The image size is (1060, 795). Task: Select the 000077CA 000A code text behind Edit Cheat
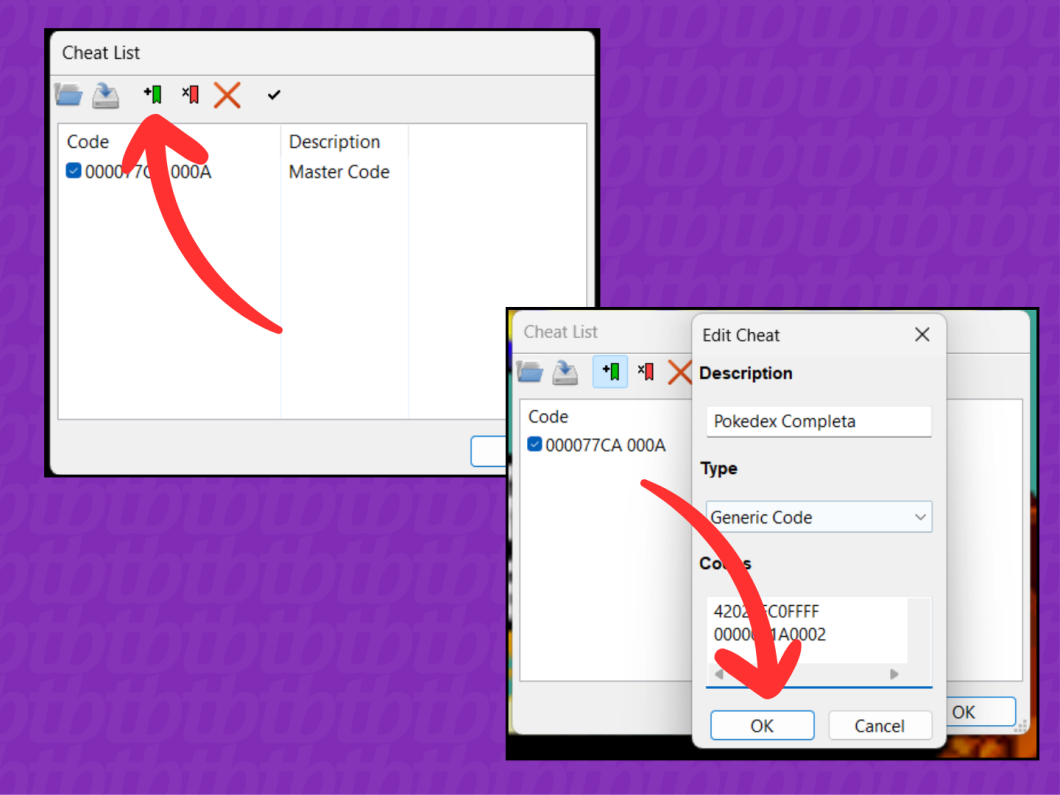tap(605, 445)
